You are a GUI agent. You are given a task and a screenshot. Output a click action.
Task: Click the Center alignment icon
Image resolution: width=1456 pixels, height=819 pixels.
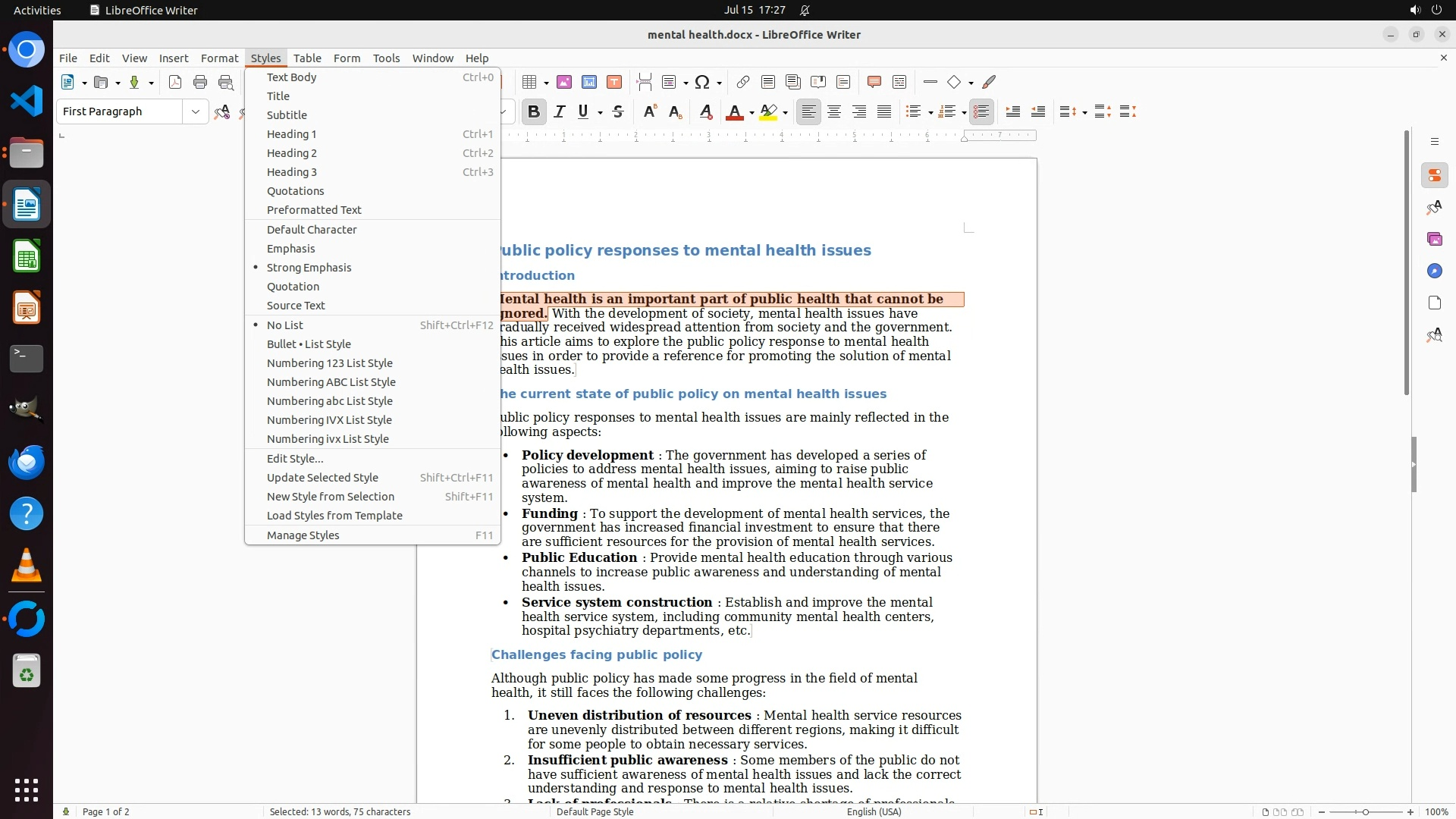pyautogui.click(x=834, y=111)
